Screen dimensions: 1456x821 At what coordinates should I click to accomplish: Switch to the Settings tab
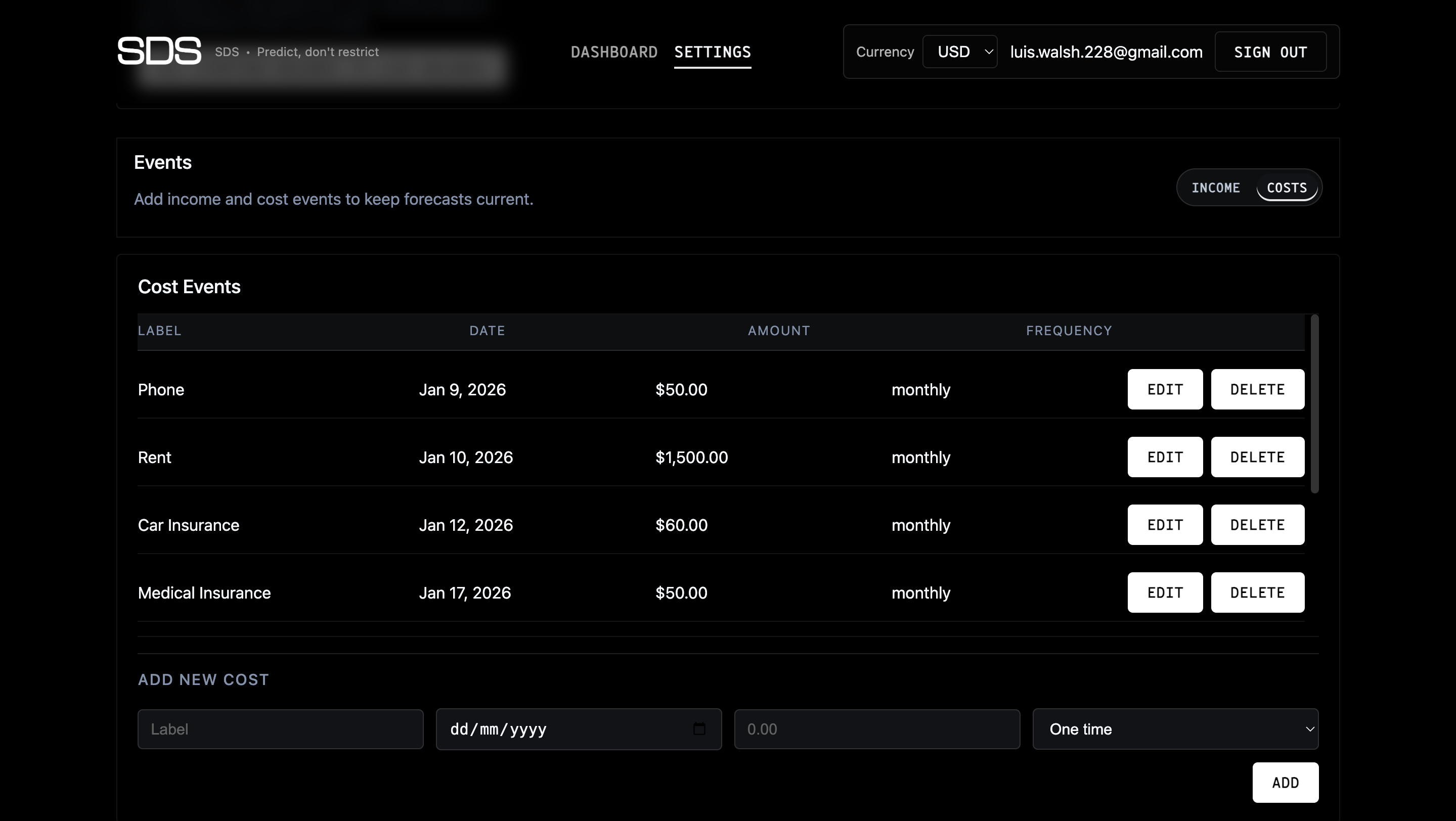[x=712, y=52]
